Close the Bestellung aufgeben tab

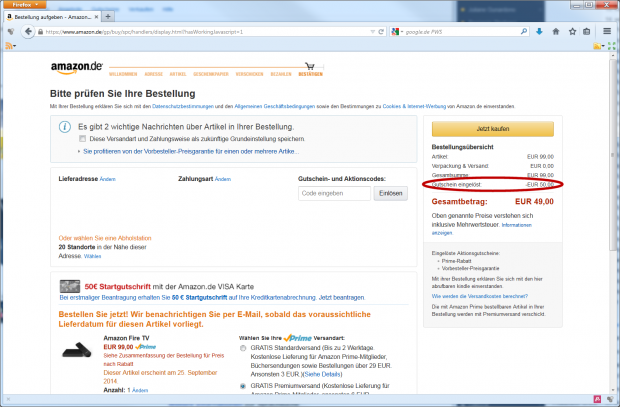tap(96, 17)
